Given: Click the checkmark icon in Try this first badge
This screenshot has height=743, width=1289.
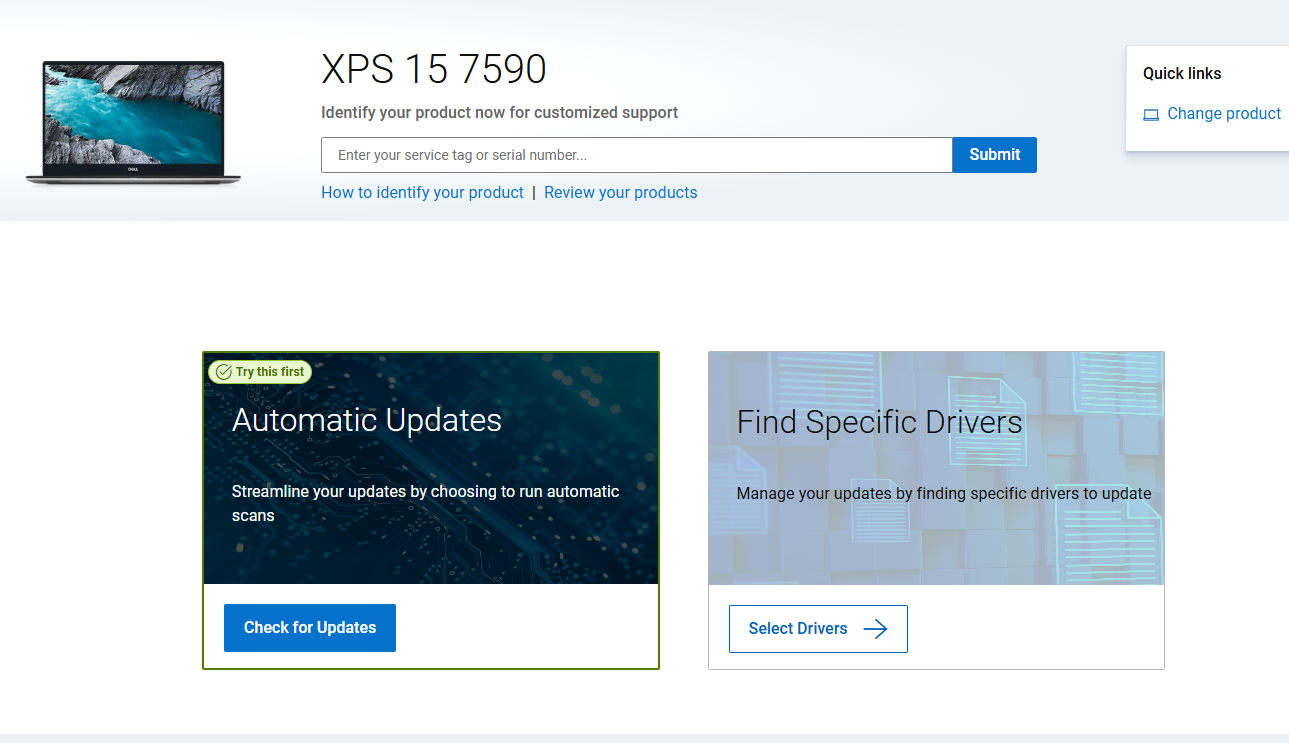Looking at the screenshot, I should tap(223, 372).
